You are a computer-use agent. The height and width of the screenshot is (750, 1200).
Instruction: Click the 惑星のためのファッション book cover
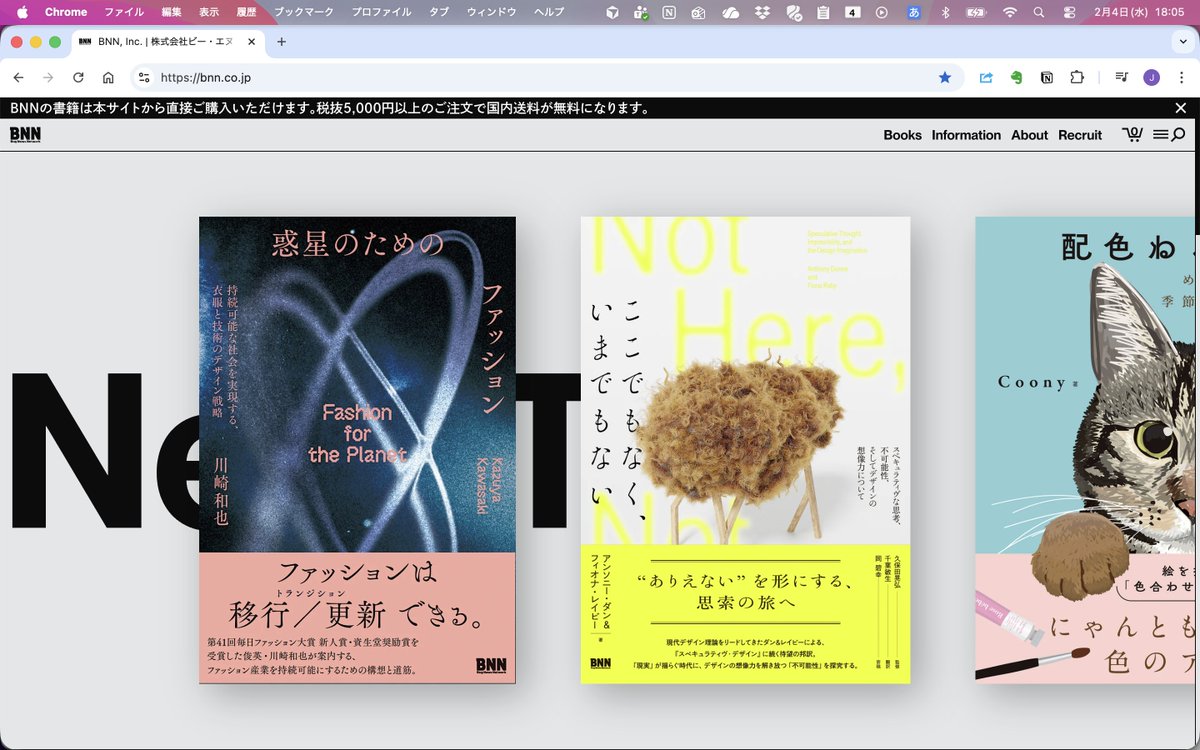(x=357, y=450)
